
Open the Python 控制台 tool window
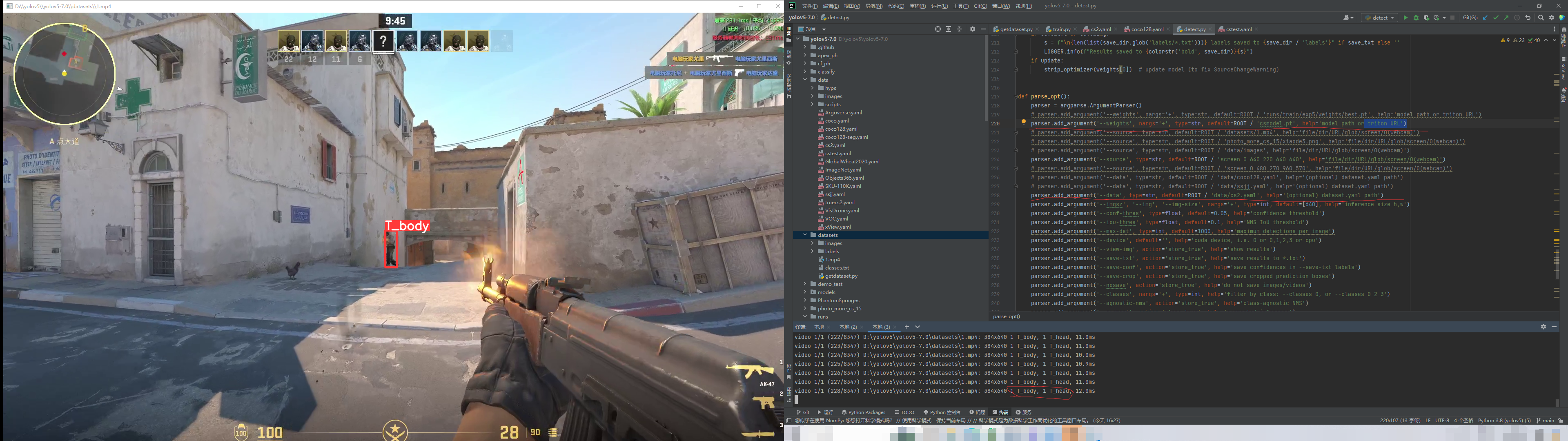point(942,412)
